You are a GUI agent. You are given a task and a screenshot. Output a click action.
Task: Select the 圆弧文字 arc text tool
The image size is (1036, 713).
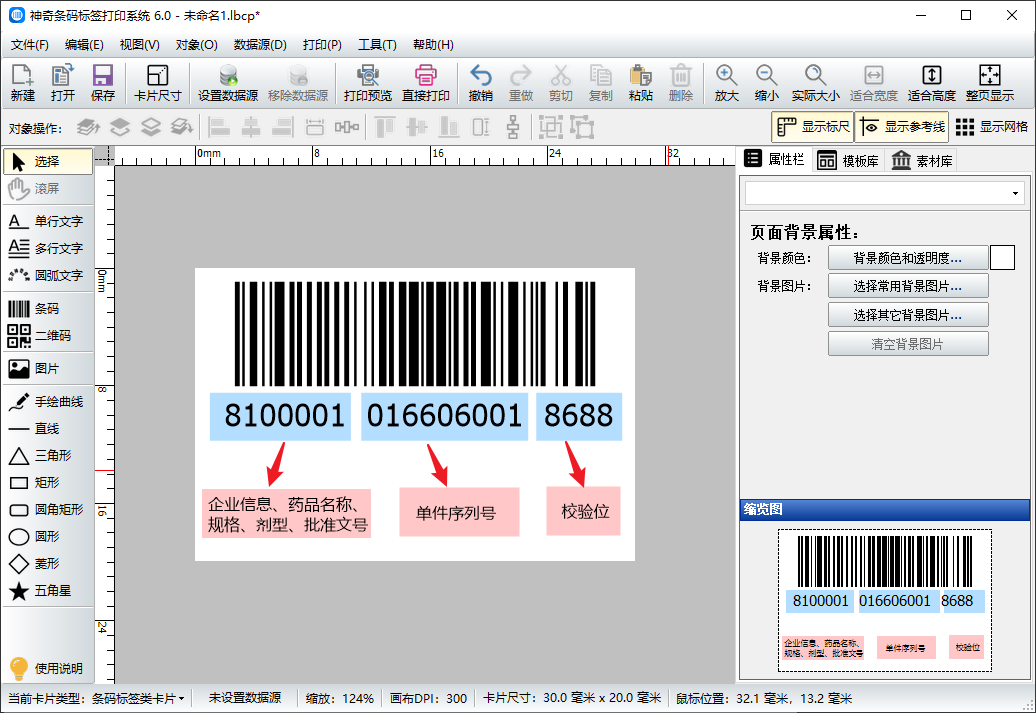[47, 276]
